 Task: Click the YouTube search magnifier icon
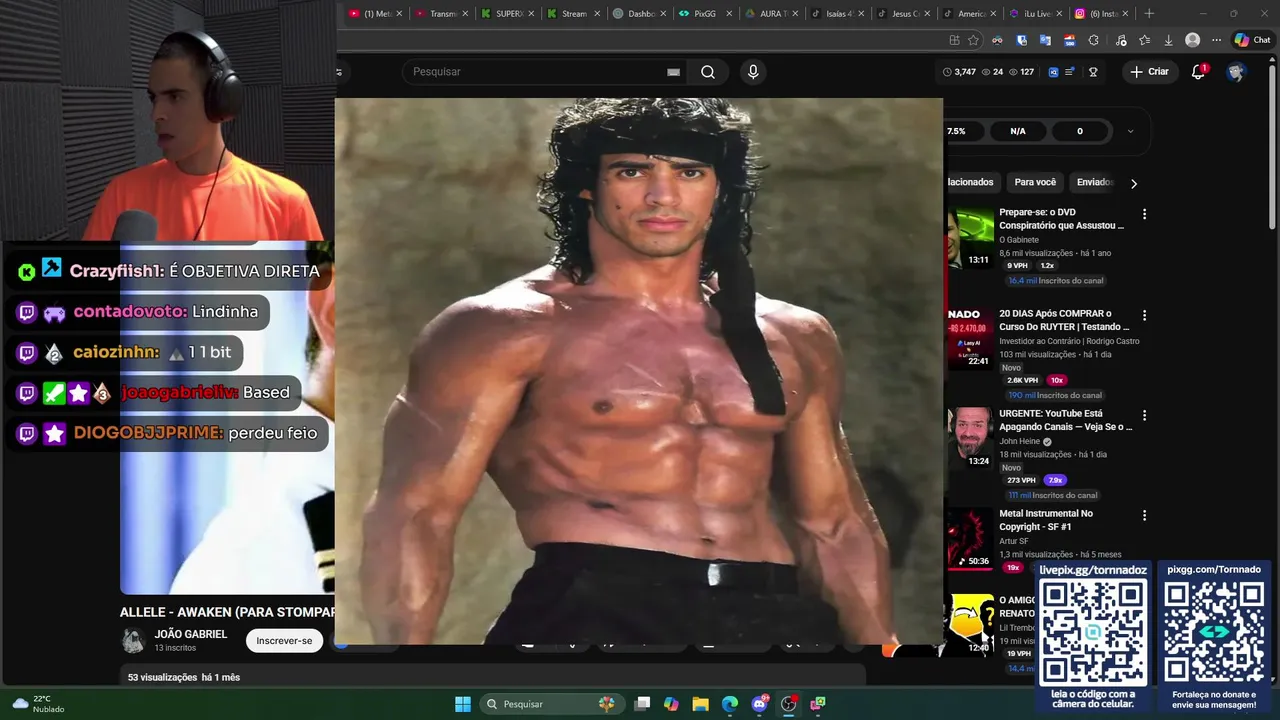(x=708, y=72)
